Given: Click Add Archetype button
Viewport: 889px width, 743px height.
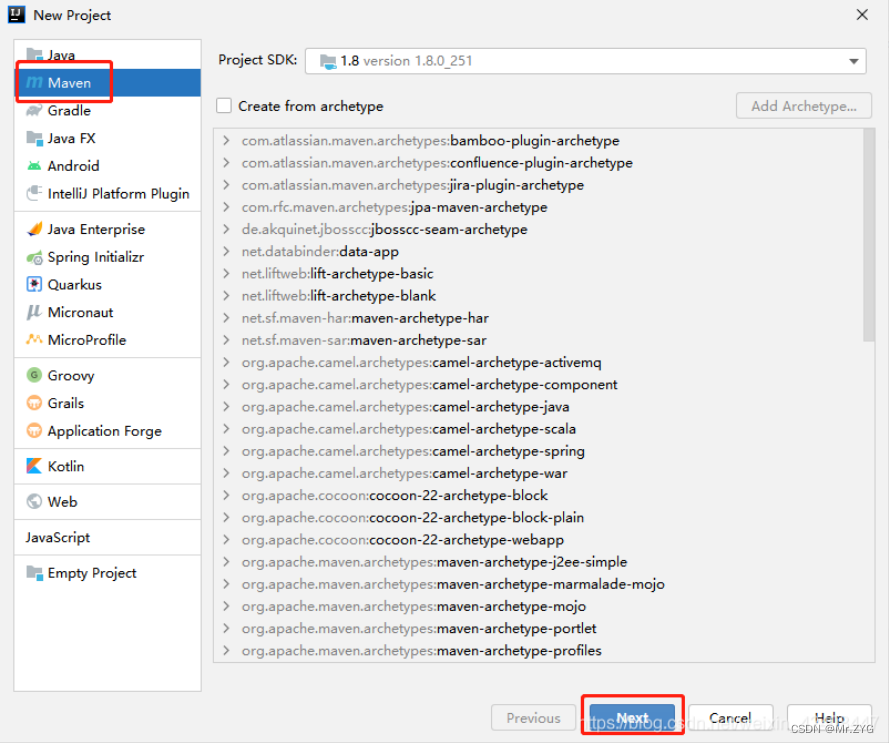Looking at the screenshot, I should (803, 106).
